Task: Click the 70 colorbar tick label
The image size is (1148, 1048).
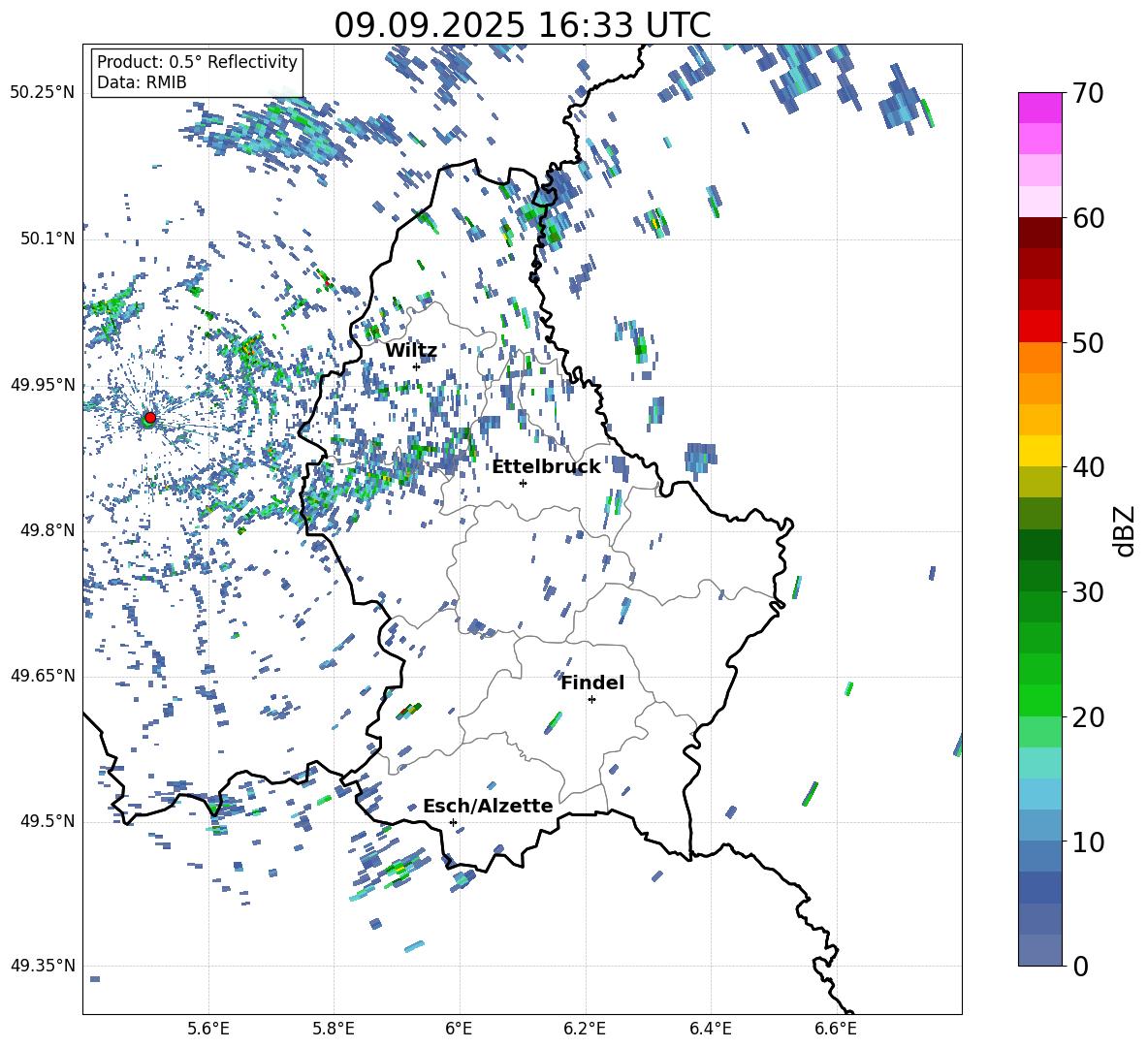Action: [1088, 93]
